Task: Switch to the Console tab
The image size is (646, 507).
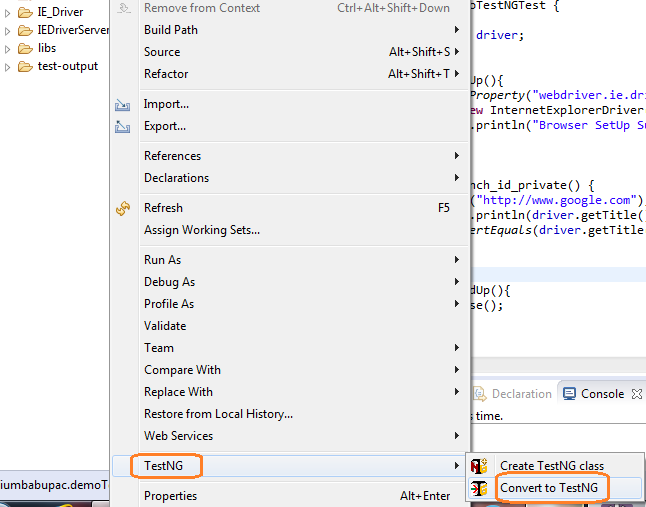Action: pyautogui.click(x=602, y=394)
